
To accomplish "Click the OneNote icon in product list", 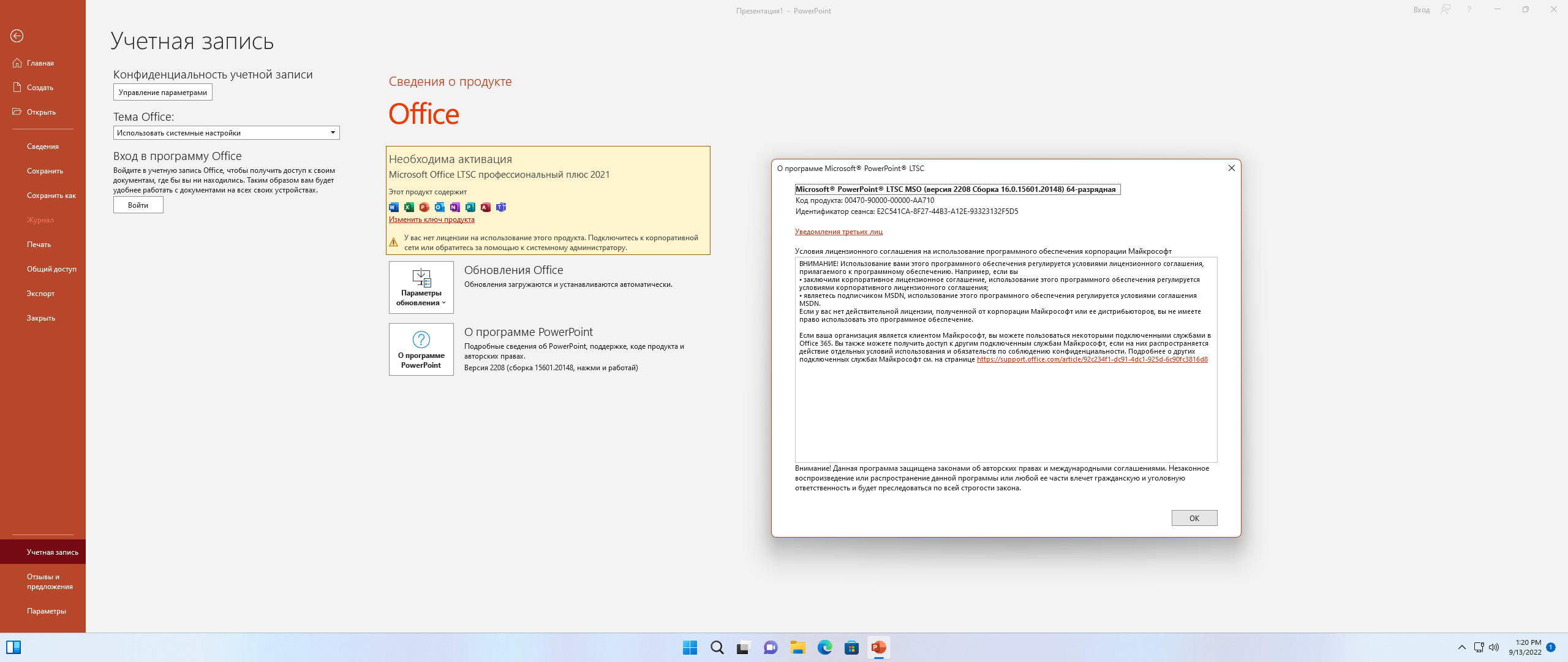I will pos(455,207).
